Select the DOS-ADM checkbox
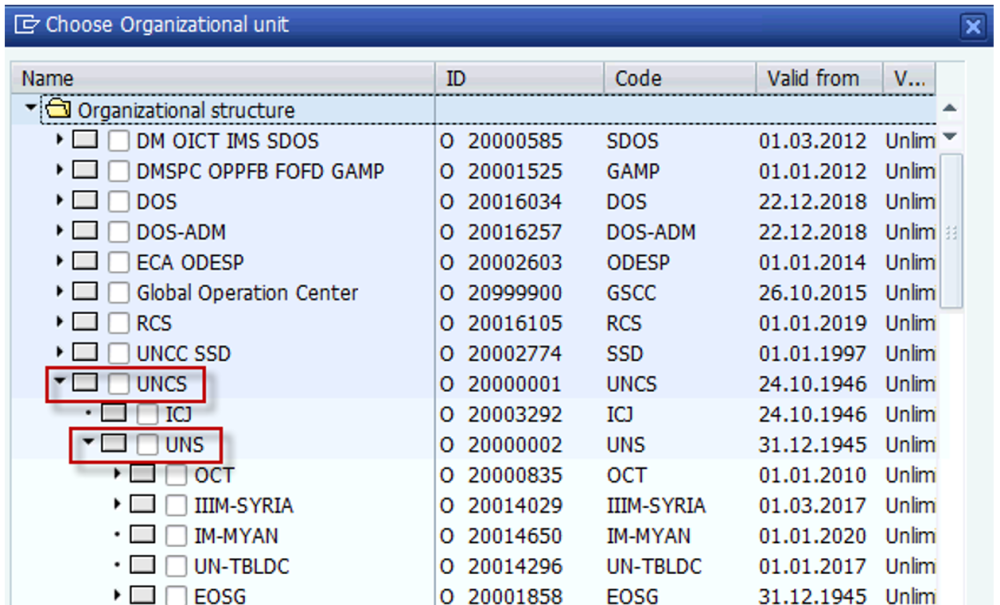Viewport: 1000px width, 605px height. [x=119, y=232]
